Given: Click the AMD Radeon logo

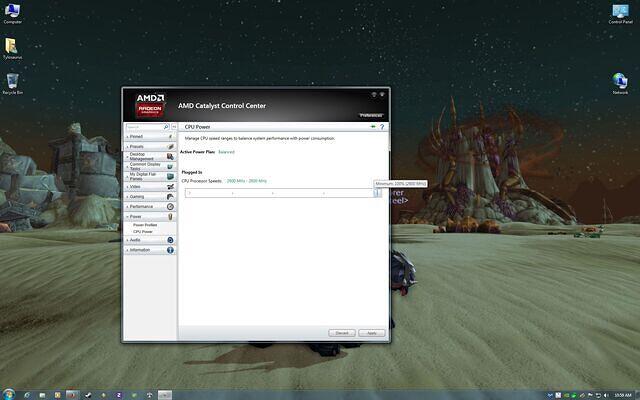Looking at the screenshot, I should 150,105.
